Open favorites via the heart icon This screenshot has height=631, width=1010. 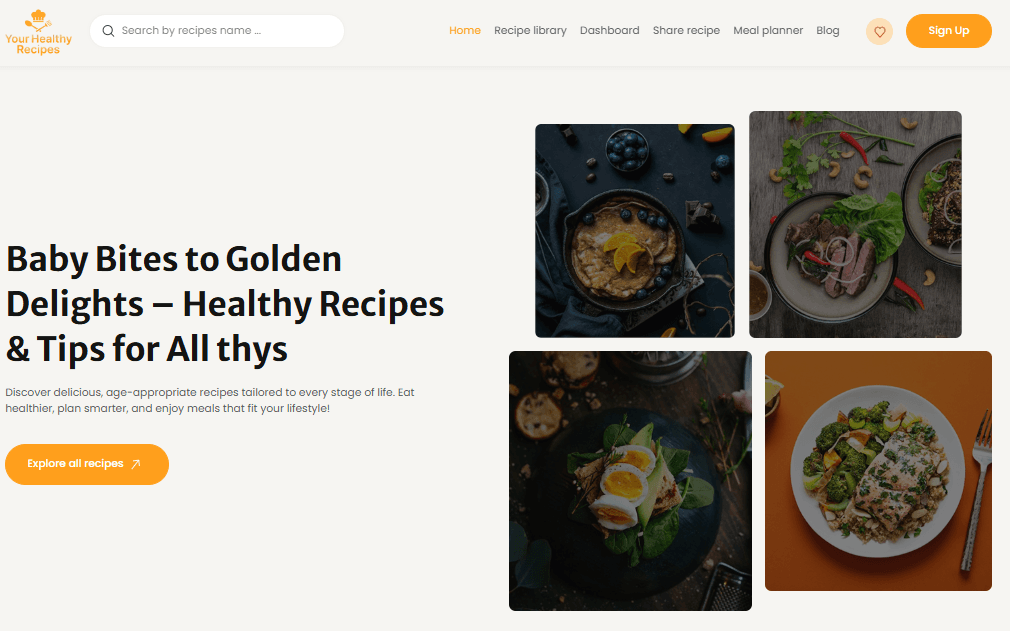[x=879, y=32]
